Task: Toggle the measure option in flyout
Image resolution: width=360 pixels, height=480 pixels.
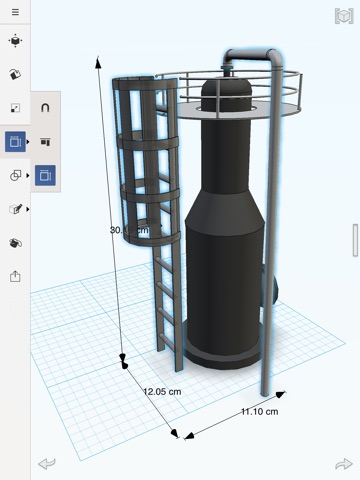Action: click(x=45, y=175)
